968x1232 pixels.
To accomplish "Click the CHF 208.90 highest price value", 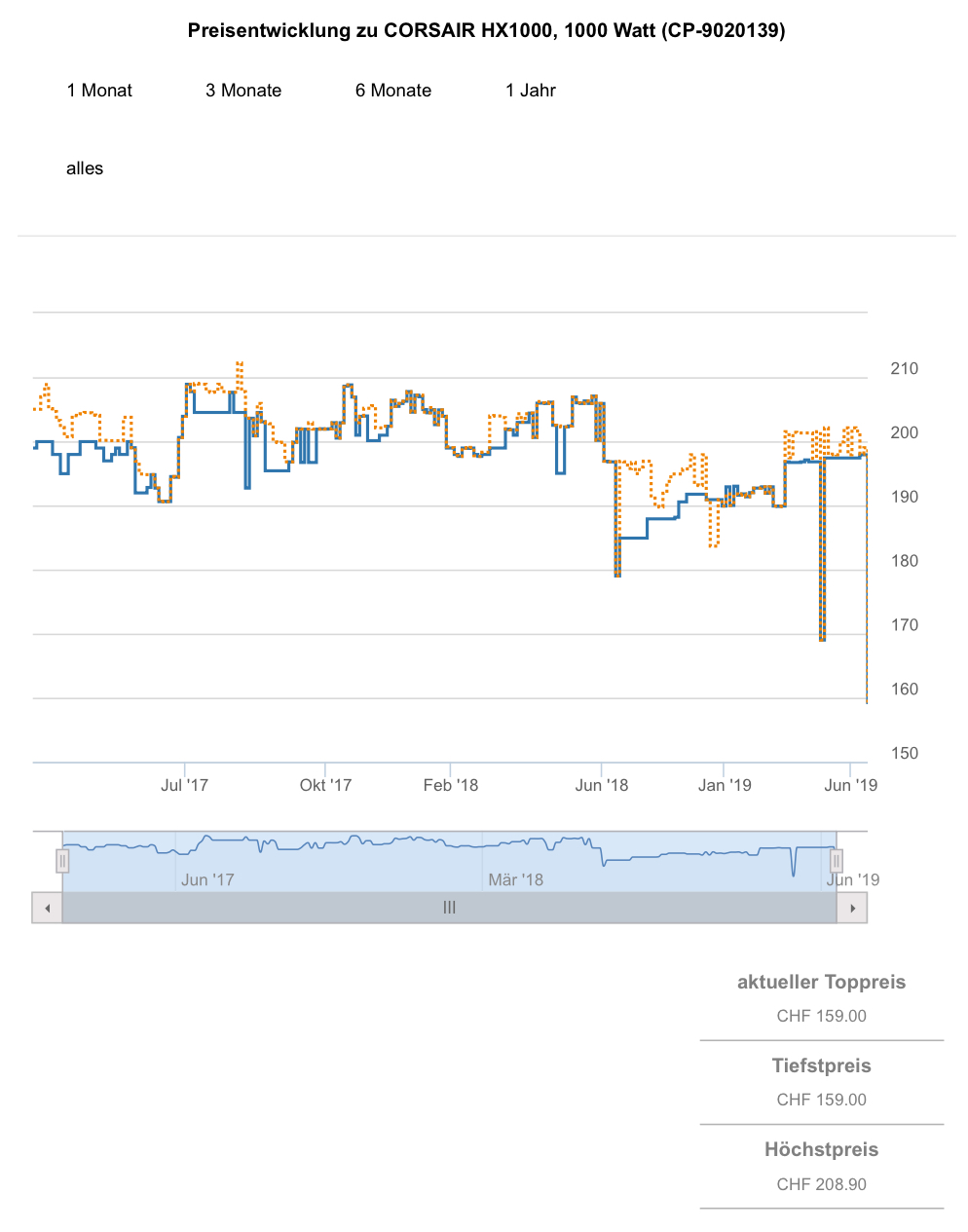I will pos(821,1184).
